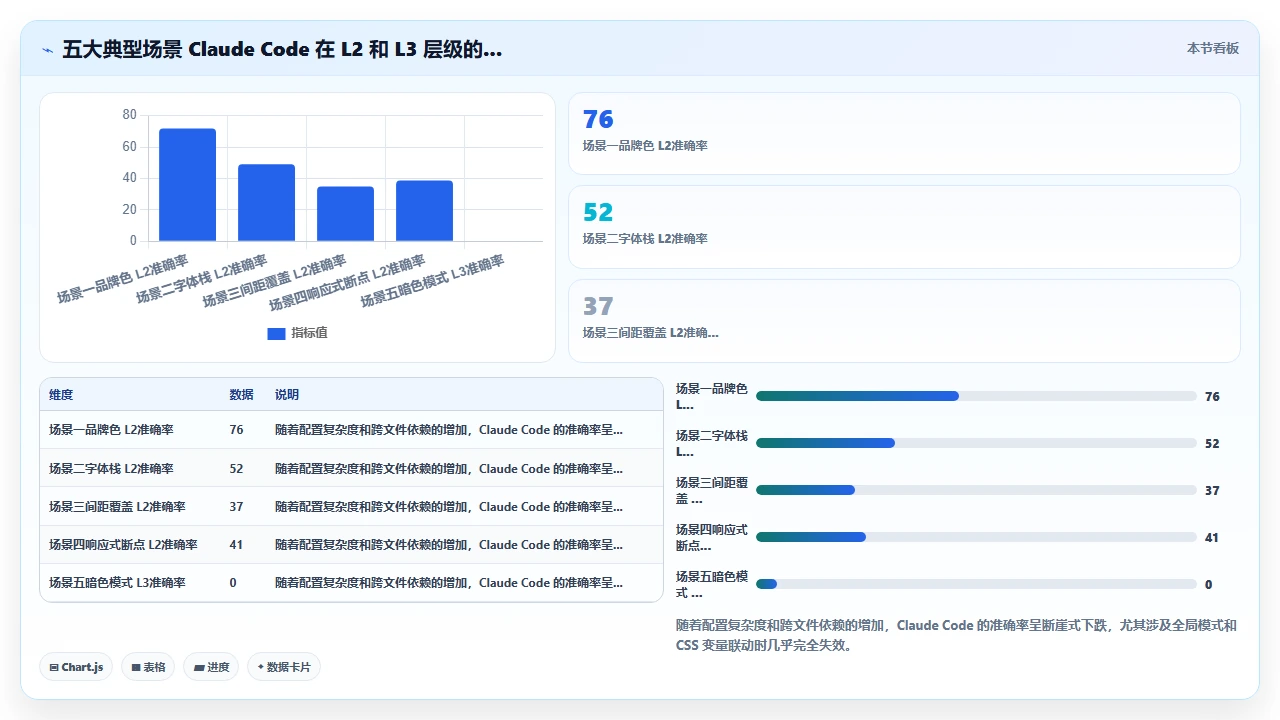Click the 数据 column header
Image resolution: width=1280 pixels, height=720 pixels.
[x=241, y=395]
